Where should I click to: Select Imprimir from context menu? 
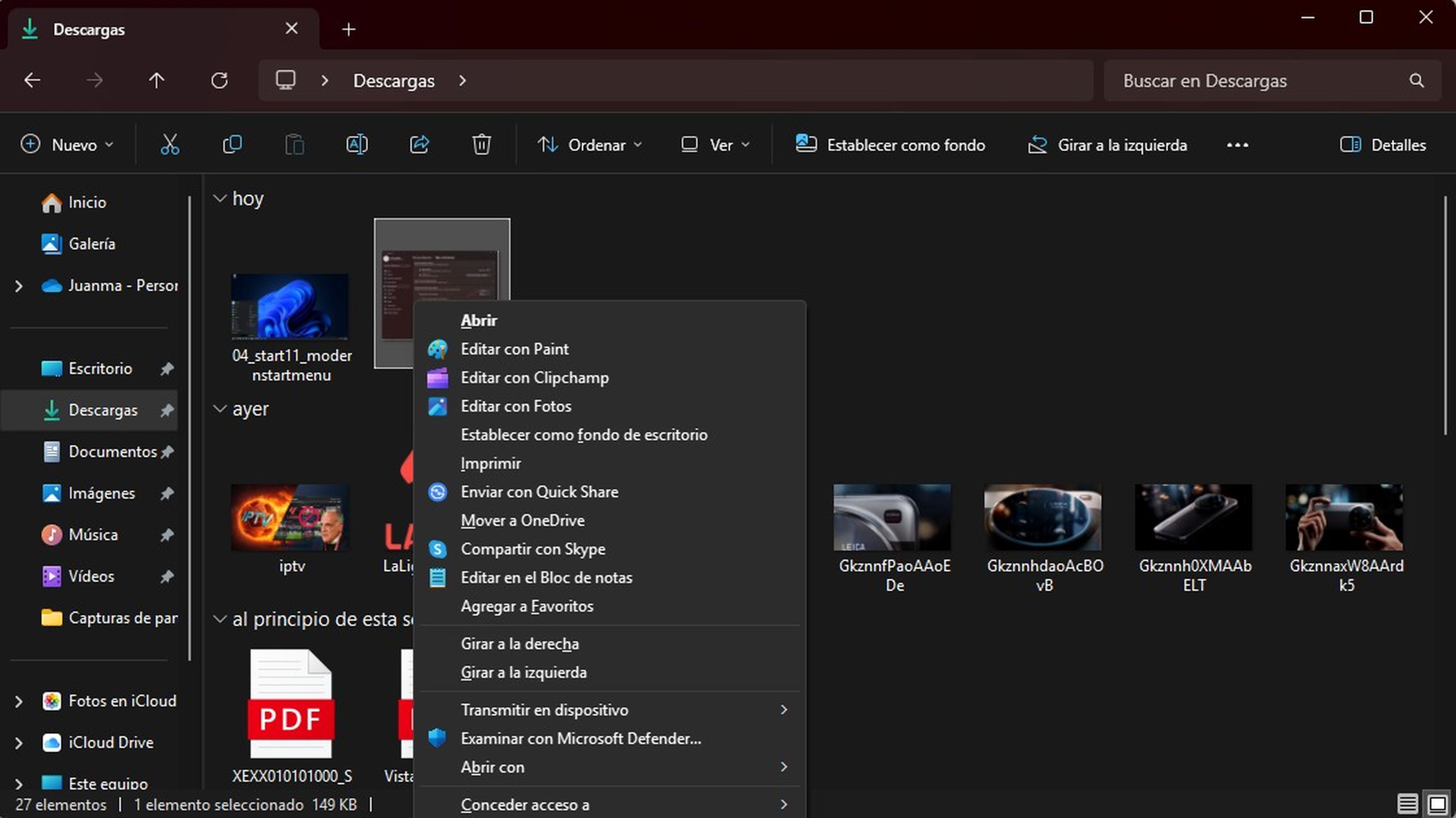609,463
